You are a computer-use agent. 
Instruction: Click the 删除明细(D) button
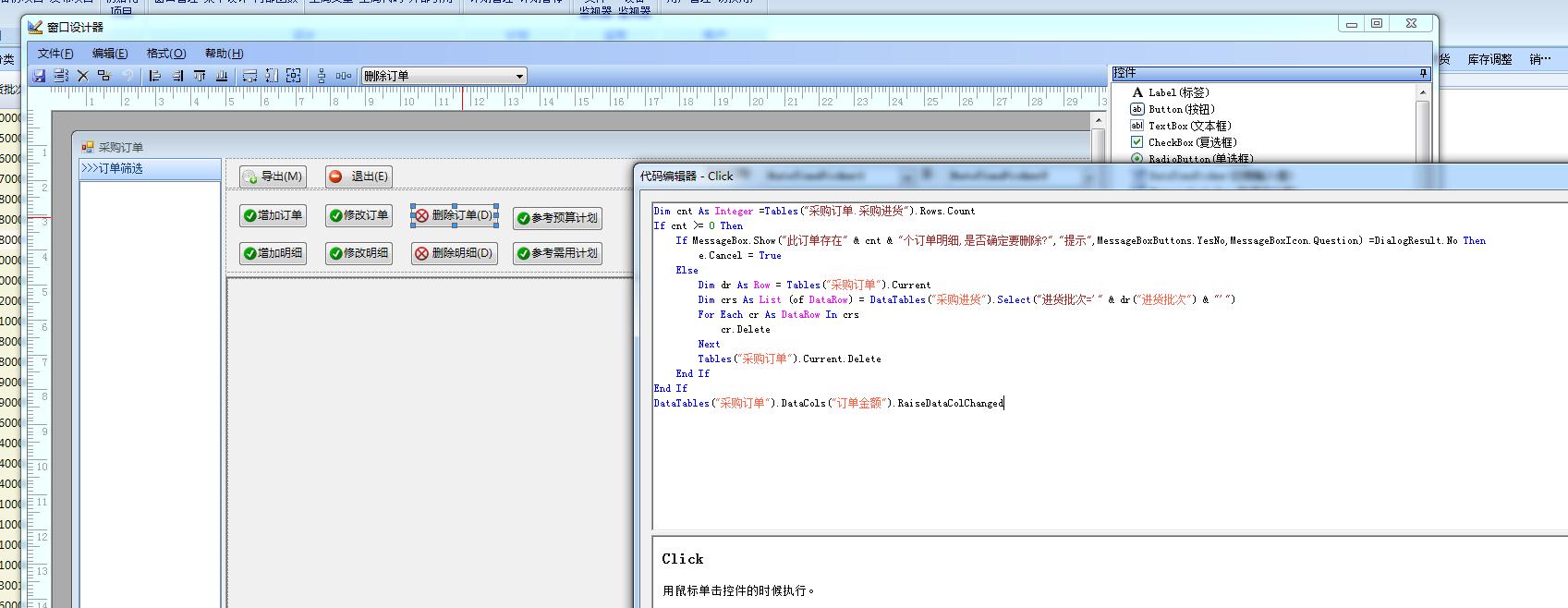(455, 253)
